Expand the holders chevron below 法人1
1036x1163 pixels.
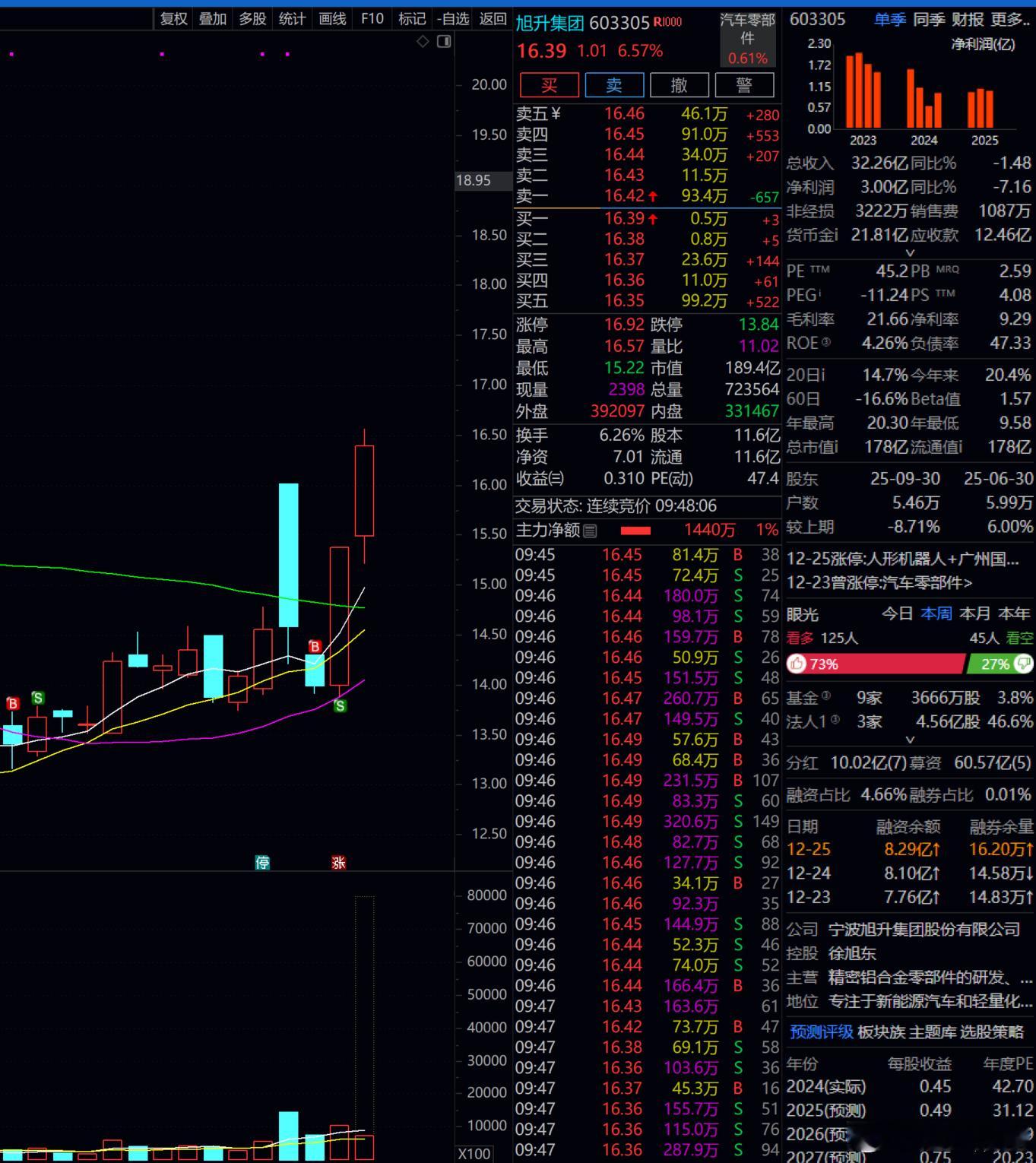pos(910,739)
